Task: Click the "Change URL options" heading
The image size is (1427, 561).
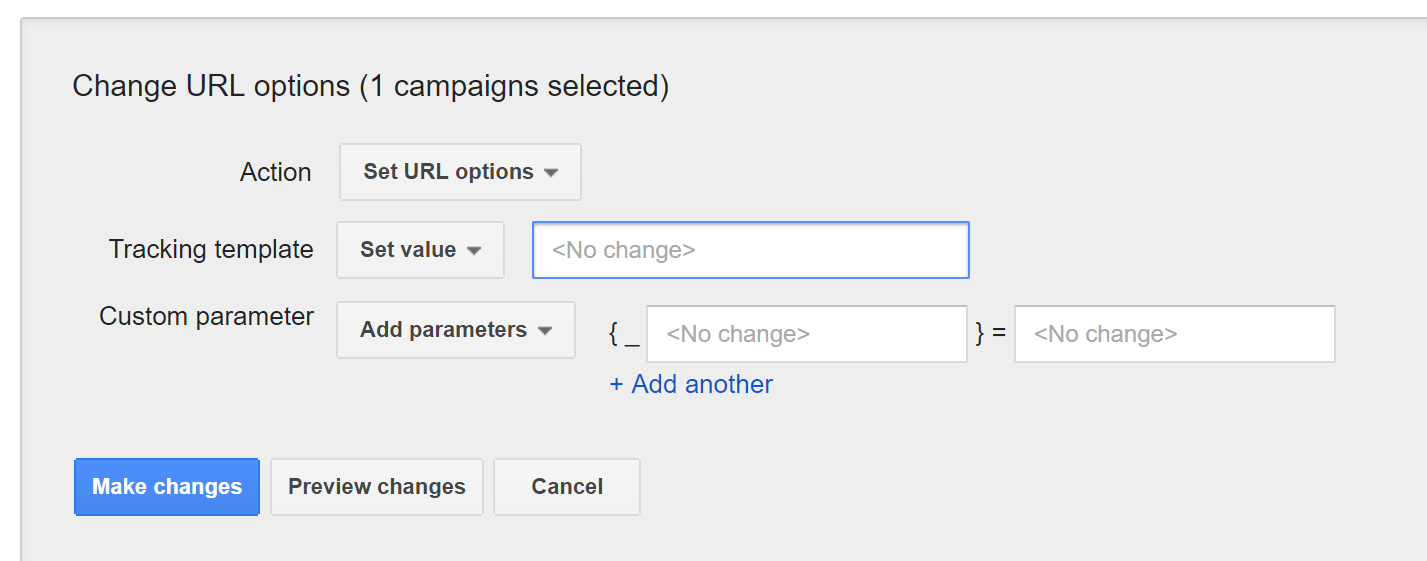Action: (370, 86)
